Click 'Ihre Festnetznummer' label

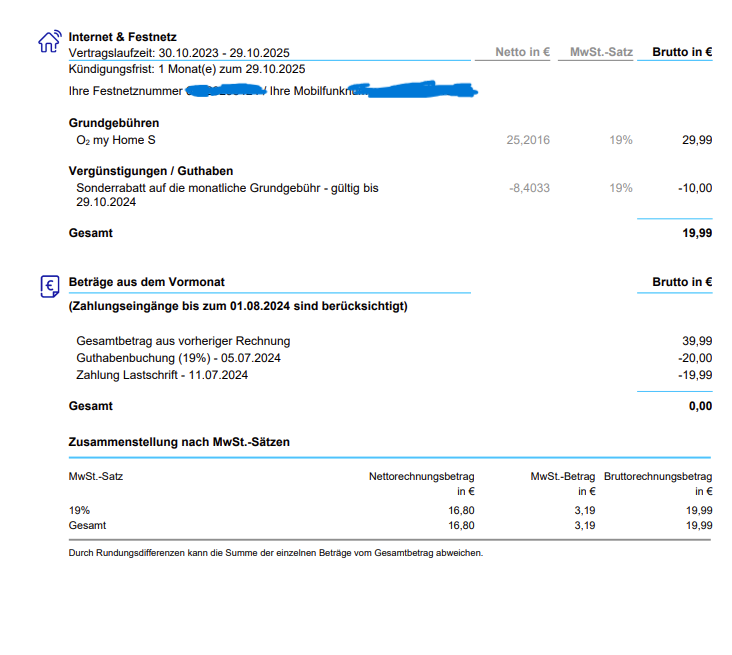click(x=126, y=91)
